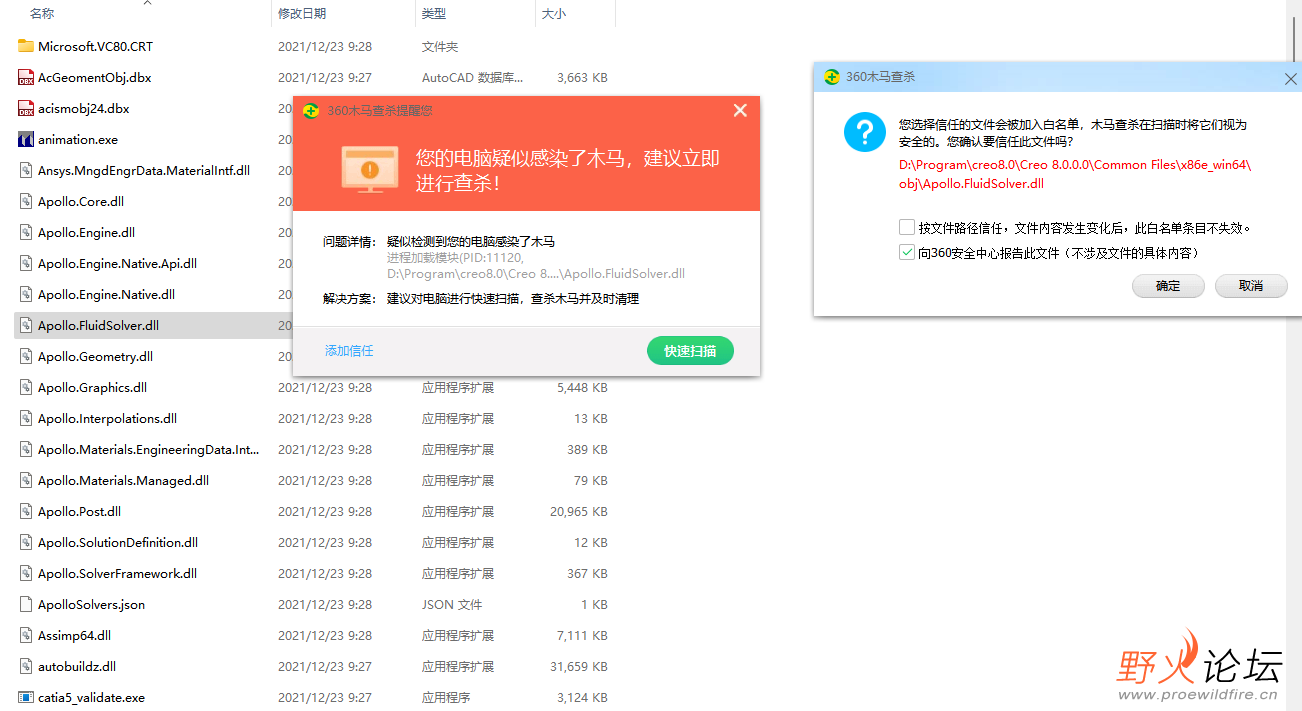Click the JSON 文件 type cell
This screenshot has height=711, width=1302.
pyautogui.click(x=452, y=604)
